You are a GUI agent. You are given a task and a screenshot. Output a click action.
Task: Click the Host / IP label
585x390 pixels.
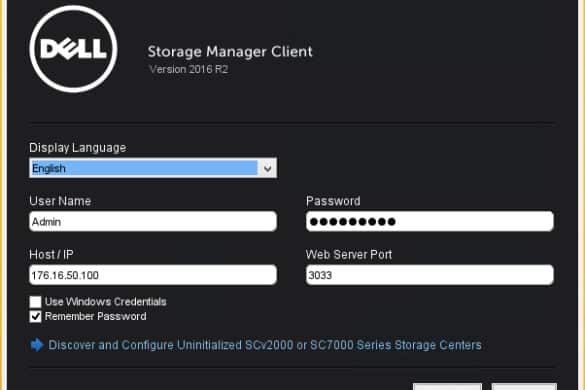tap(51, 255)
